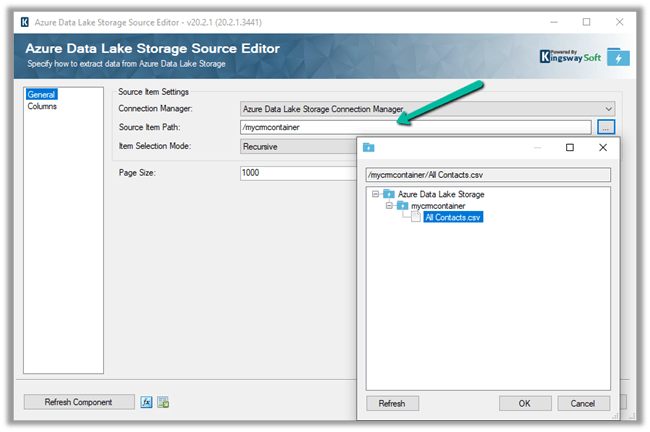The height and width of the screenshot is (432, 650).
Task: Collapse the mycrmcontainer tree node
Action: click(x=389, y=206)
